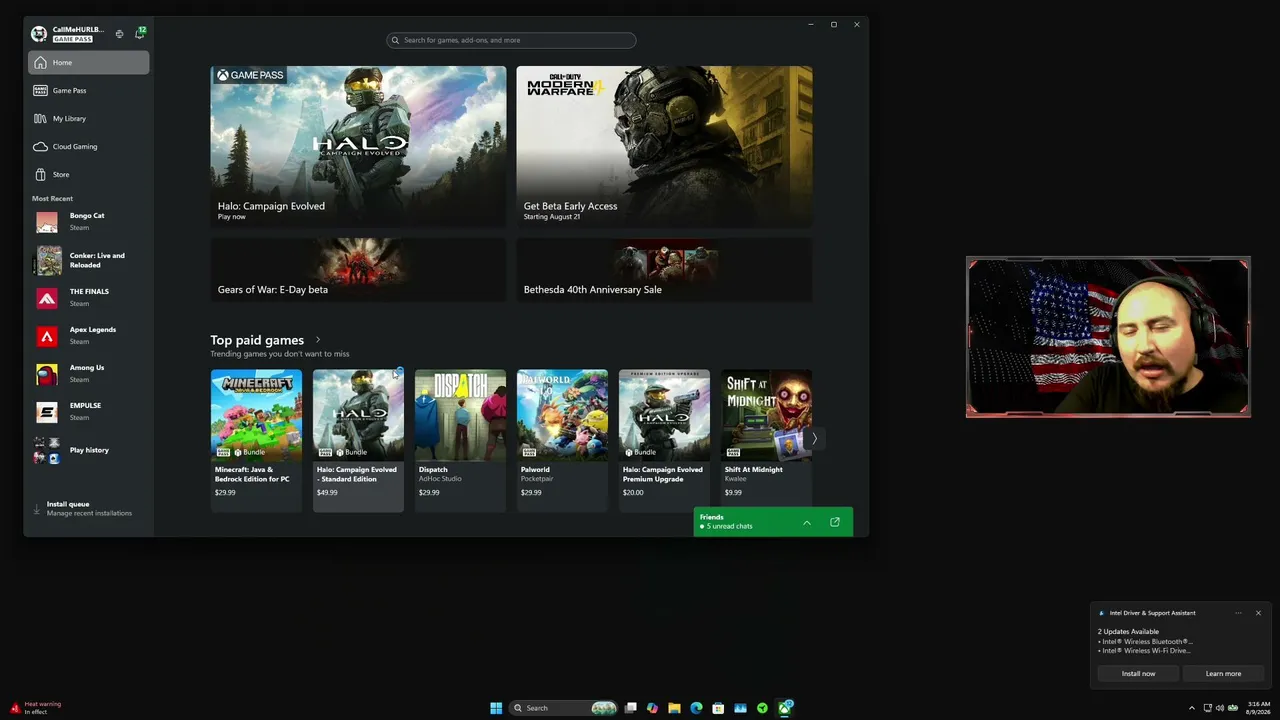Open the notifications bell icon

point(140,34)
